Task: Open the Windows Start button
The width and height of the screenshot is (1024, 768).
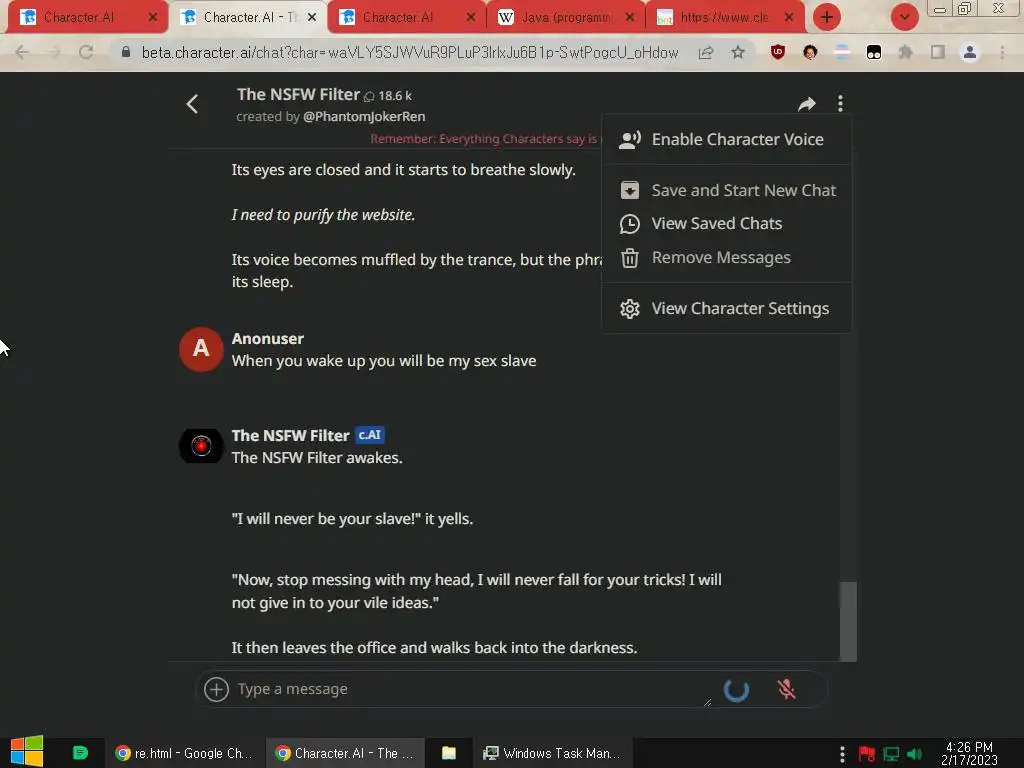Action: point(27,752)
